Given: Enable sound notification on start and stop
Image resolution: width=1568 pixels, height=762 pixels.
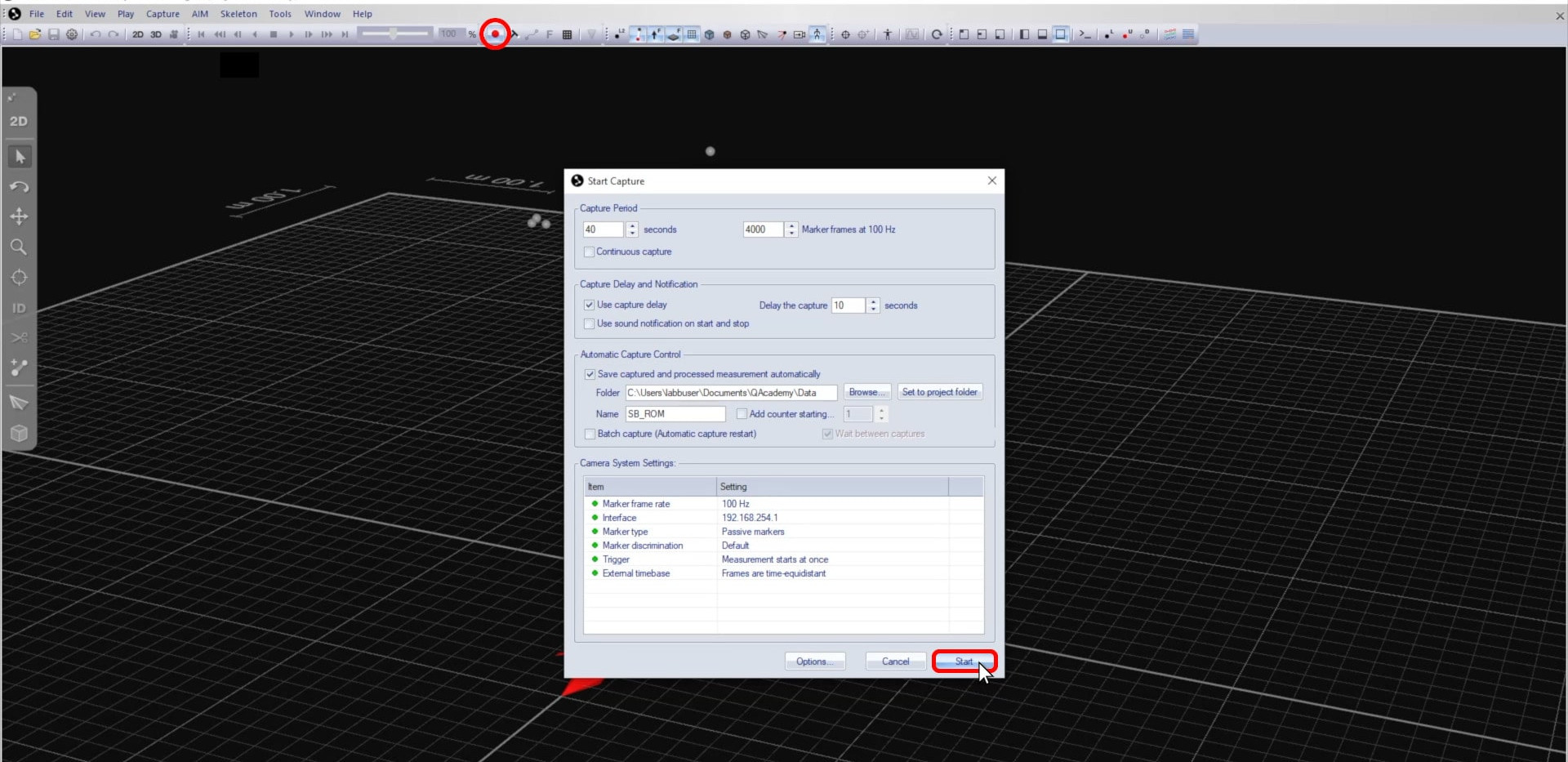Looking at the screenshot, I should pyautogui.click(x=590, y=323).
